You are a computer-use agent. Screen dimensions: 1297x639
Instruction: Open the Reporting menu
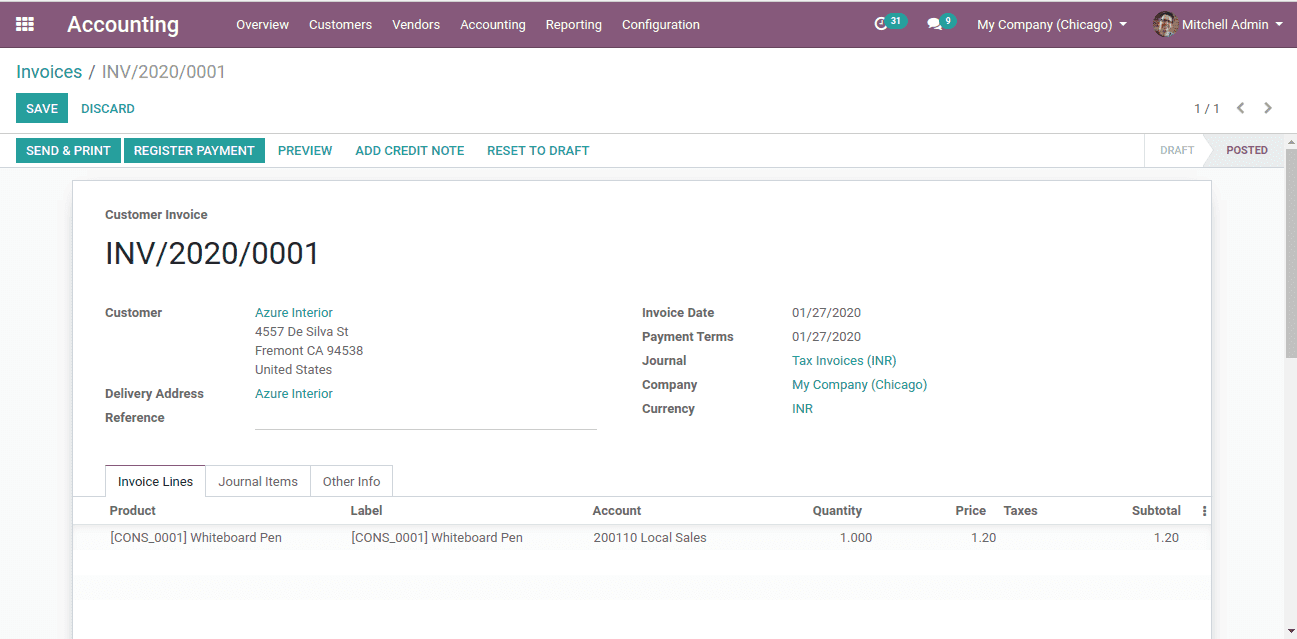[x=574, y=24]
